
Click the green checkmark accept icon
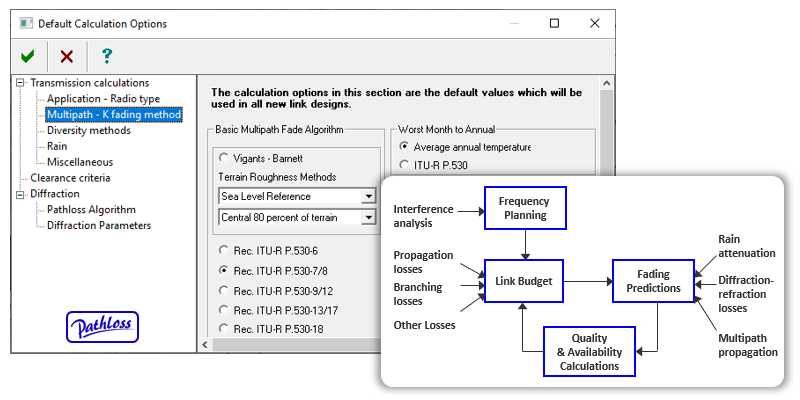[27, 57]
